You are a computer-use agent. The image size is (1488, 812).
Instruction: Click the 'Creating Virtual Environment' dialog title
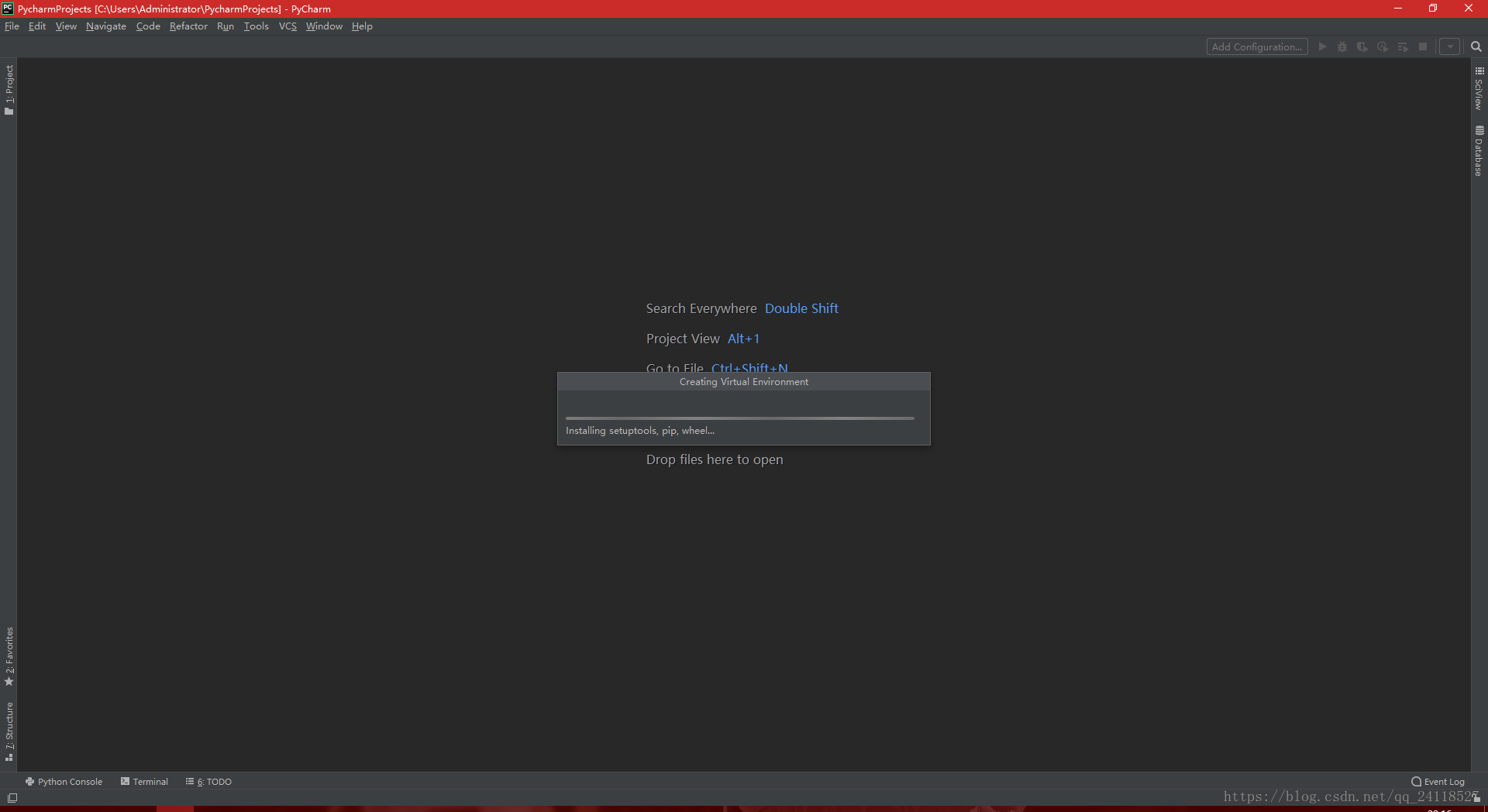coord(744,382)
